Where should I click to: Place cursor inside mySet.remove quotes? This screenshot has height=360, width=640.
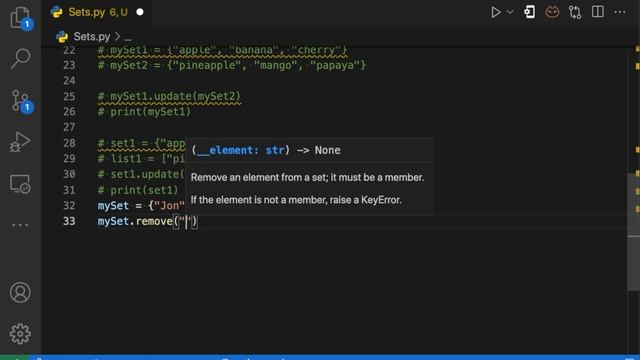[x=186, y=222]
